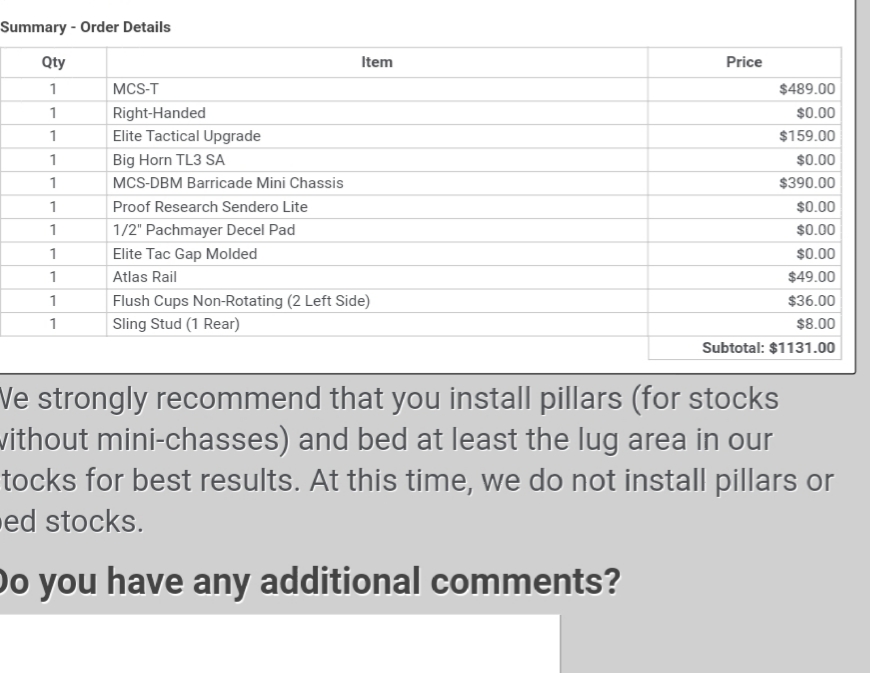Click the additional comments text box
870x673 pixels.
point(279,644)
